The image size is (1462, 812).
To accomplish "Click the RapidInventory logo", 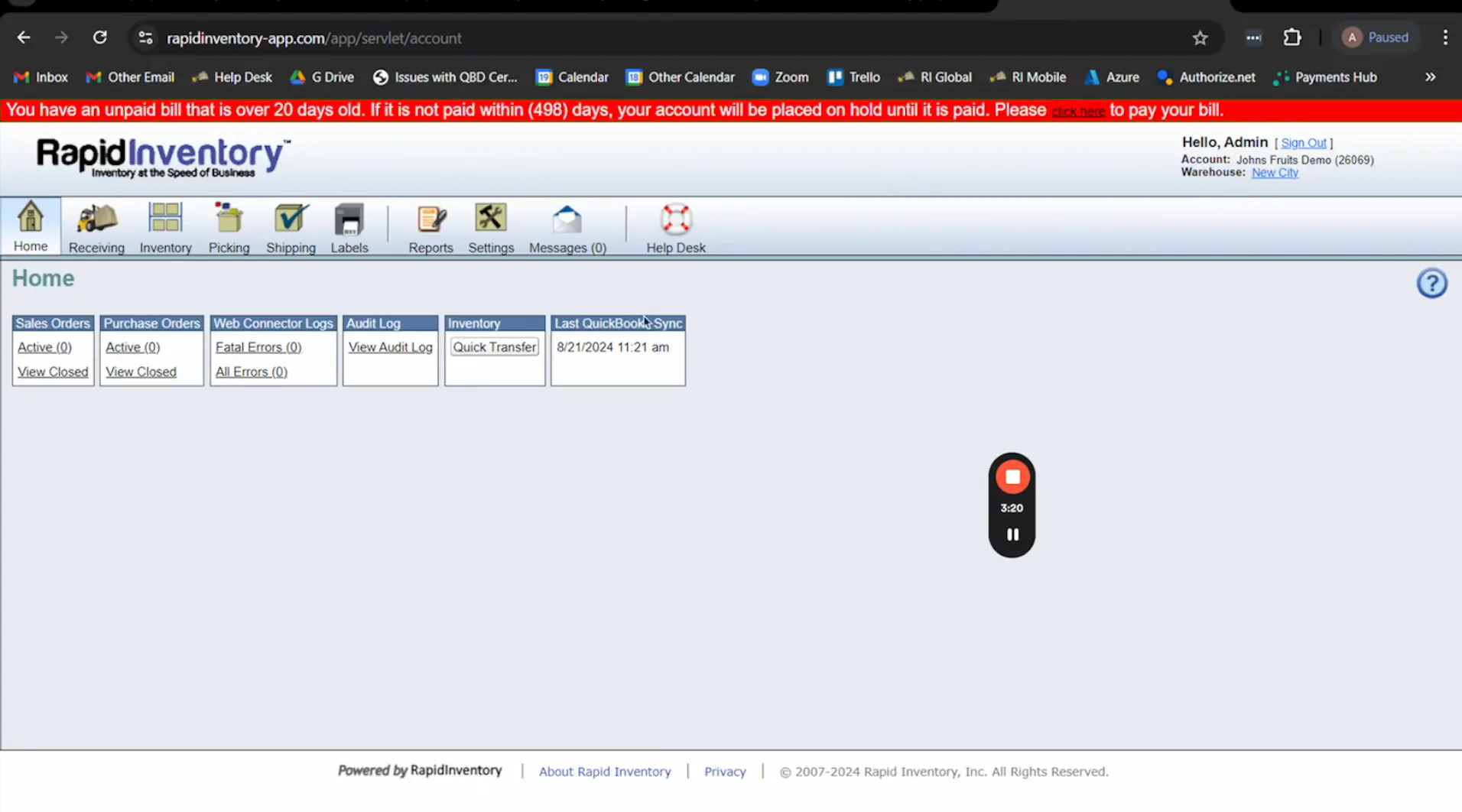I will point(163,158).
